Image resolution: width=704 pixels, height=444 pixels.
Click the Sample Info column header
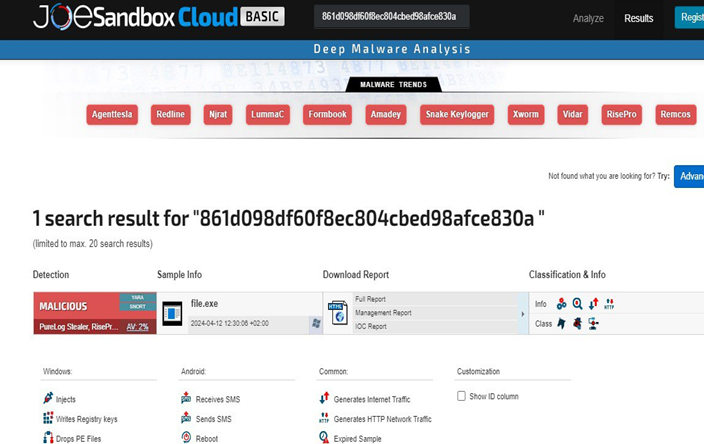pos(179,275)
